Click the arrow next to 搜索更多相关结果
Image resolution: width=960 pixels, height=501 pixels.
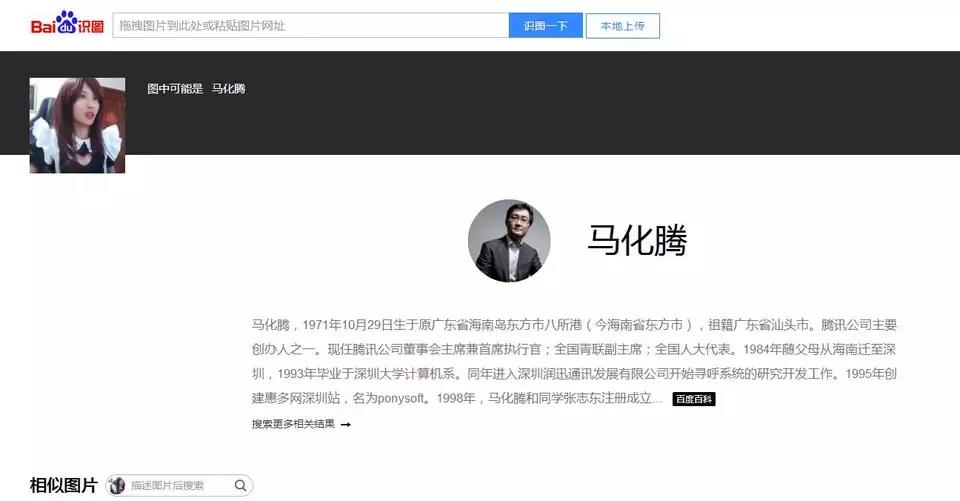(346, 424)
